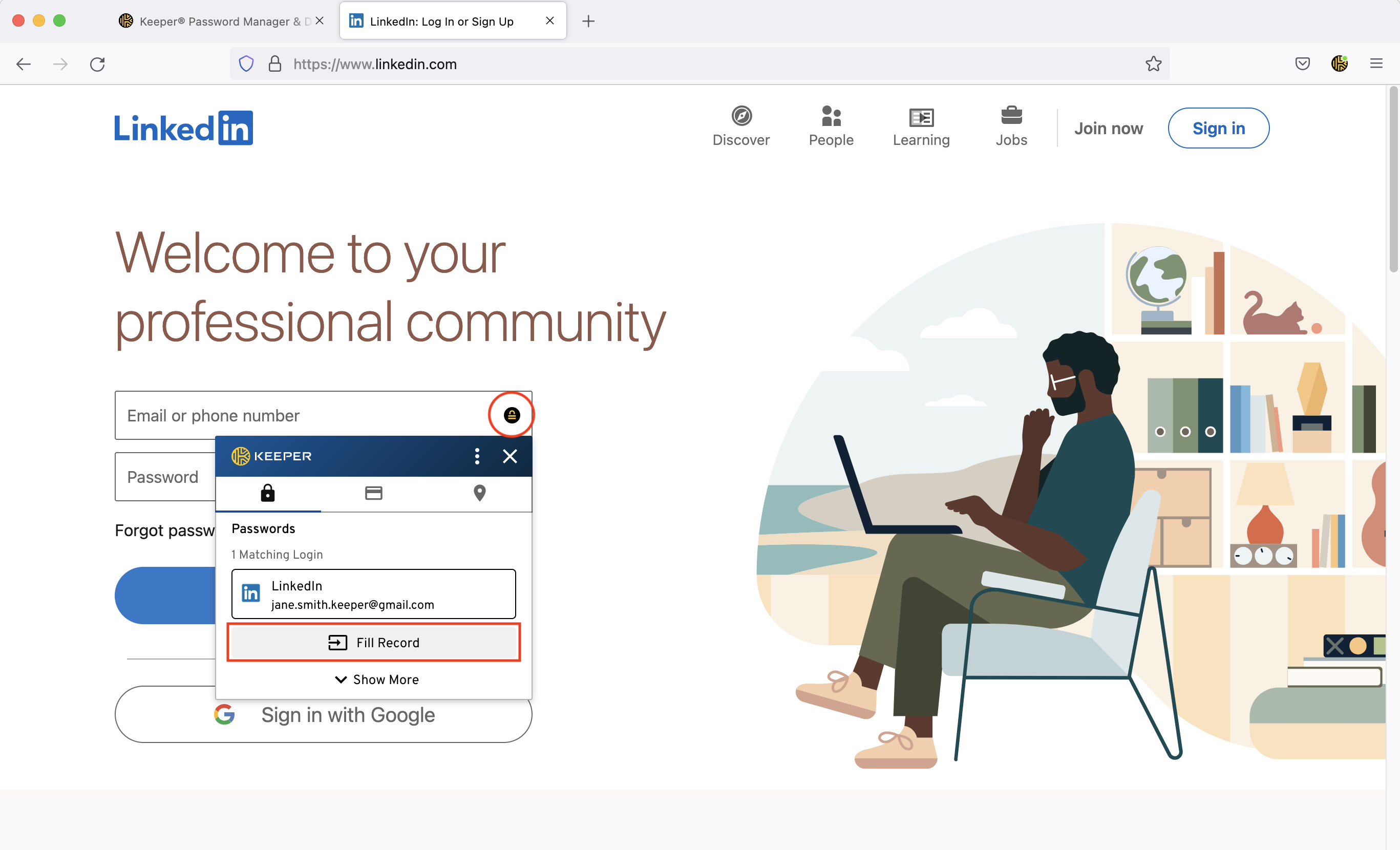Reload the page with refresh icon
Image resolution: width=1400 pixels, height=850 pixels.
point(97,64)
